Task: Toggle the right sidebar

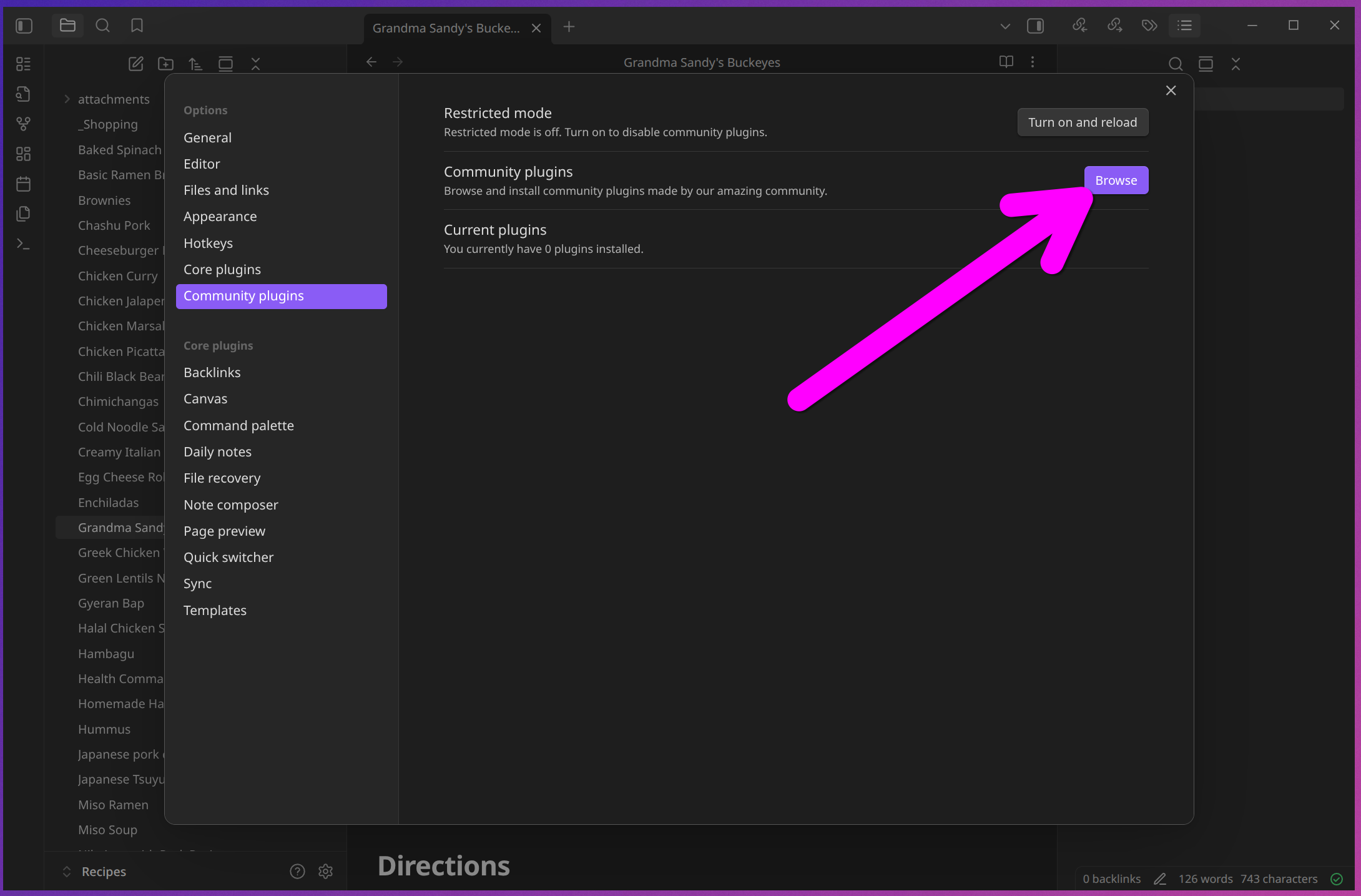Action: 1035,26
